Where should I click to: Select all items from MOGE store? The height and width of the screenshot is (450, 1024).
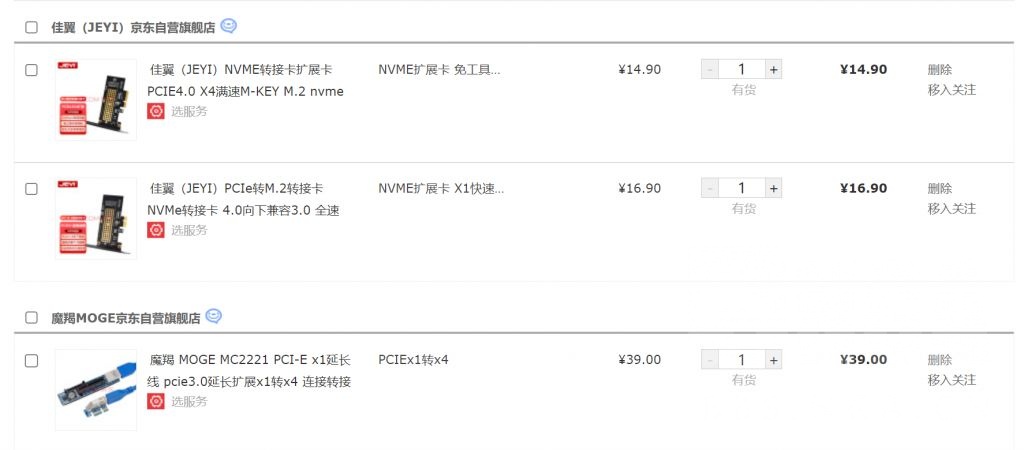[x=31, y=318]
